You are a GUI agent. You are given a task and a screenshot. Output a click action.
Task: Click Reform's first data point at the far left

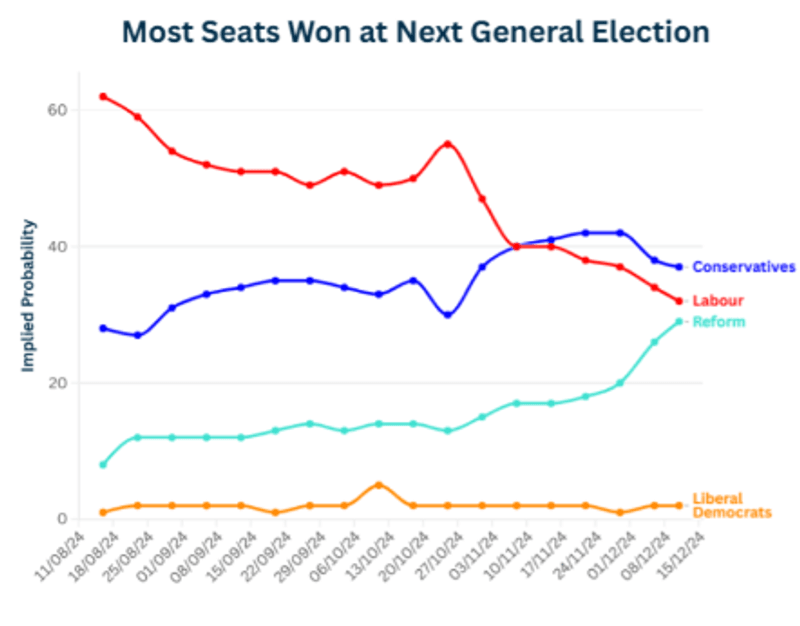103,465
